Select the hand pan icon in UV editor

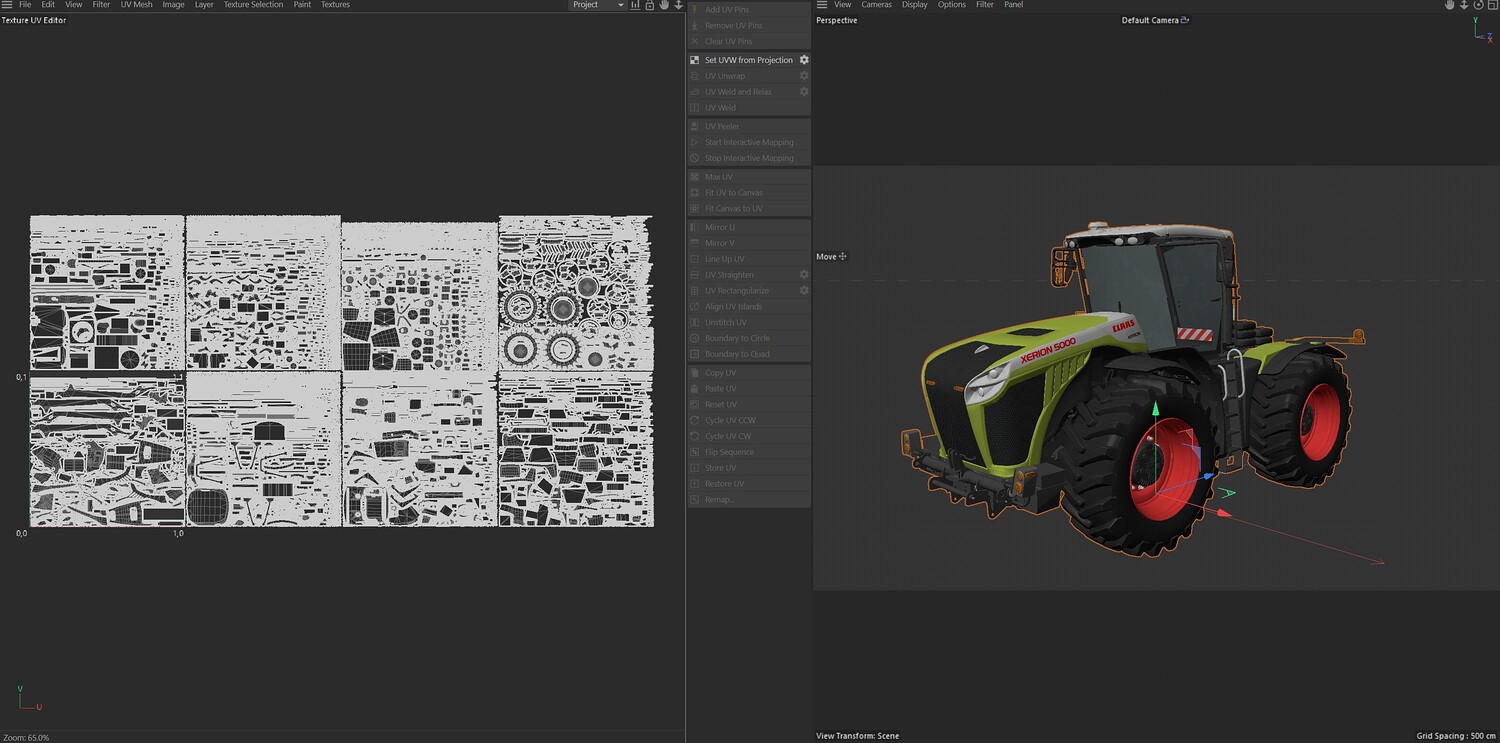[664, 5]
